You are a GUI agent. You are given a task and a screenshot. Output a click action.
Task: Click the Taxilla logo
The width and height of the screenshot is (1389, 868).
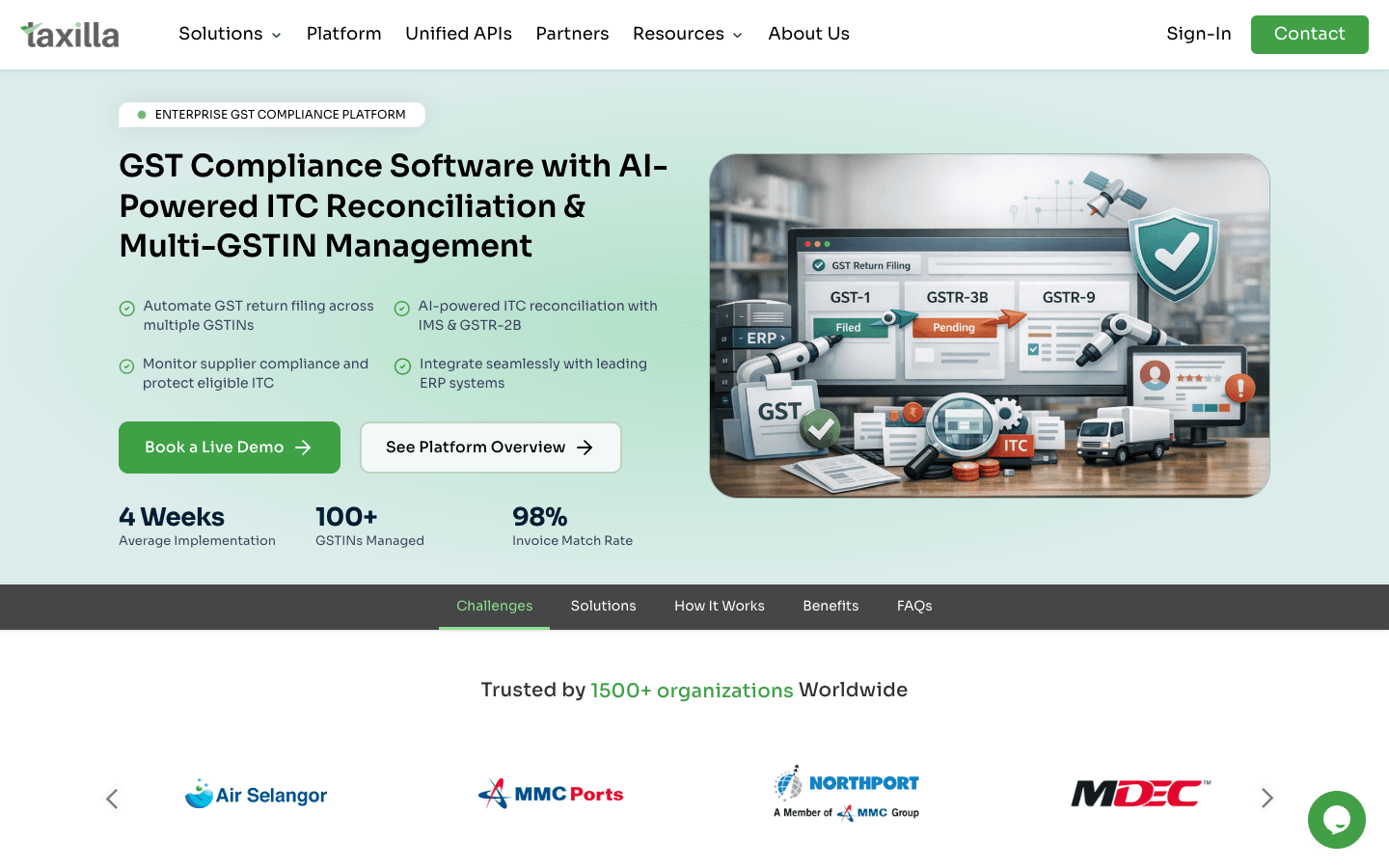pyautogui.click(x=69, y=35)
